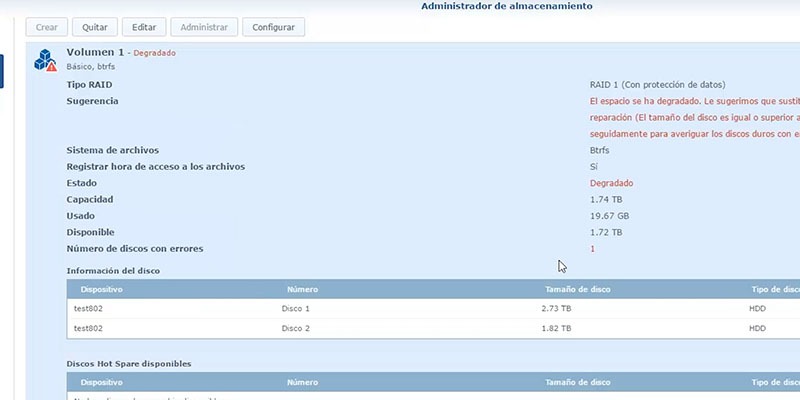Click the Sistema de archivos label
Image resolution: width=800 pixels, height=400 pixels.
112,150
